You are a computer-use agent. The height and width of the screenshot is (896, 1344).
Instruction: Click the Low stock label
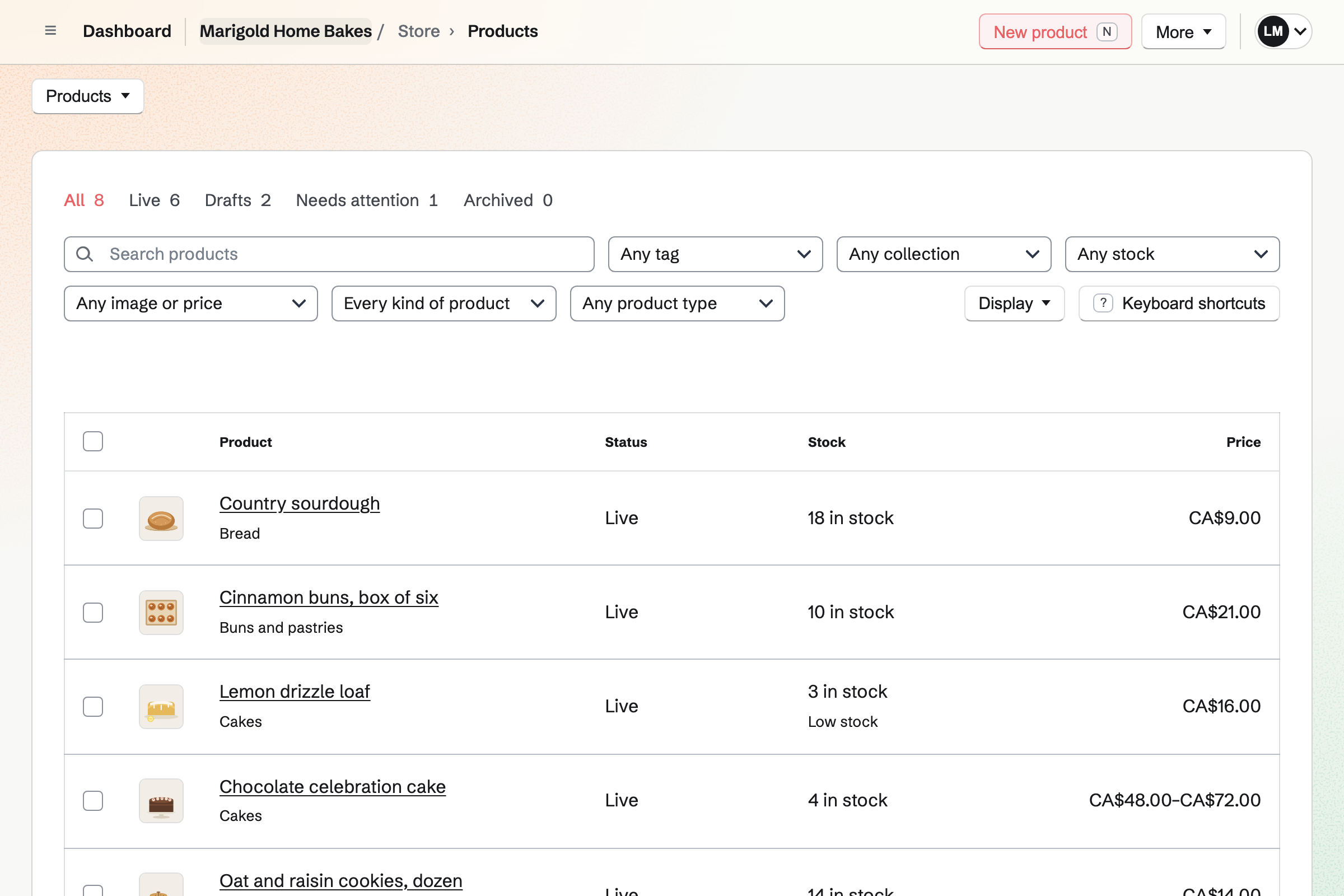coord(842,722)
